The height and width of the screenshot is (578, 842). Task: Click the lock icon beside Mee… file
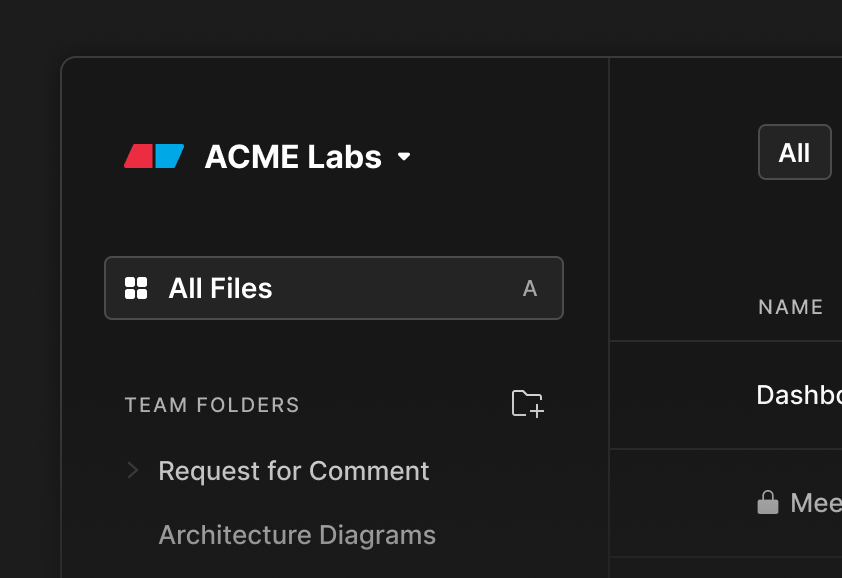768,503
